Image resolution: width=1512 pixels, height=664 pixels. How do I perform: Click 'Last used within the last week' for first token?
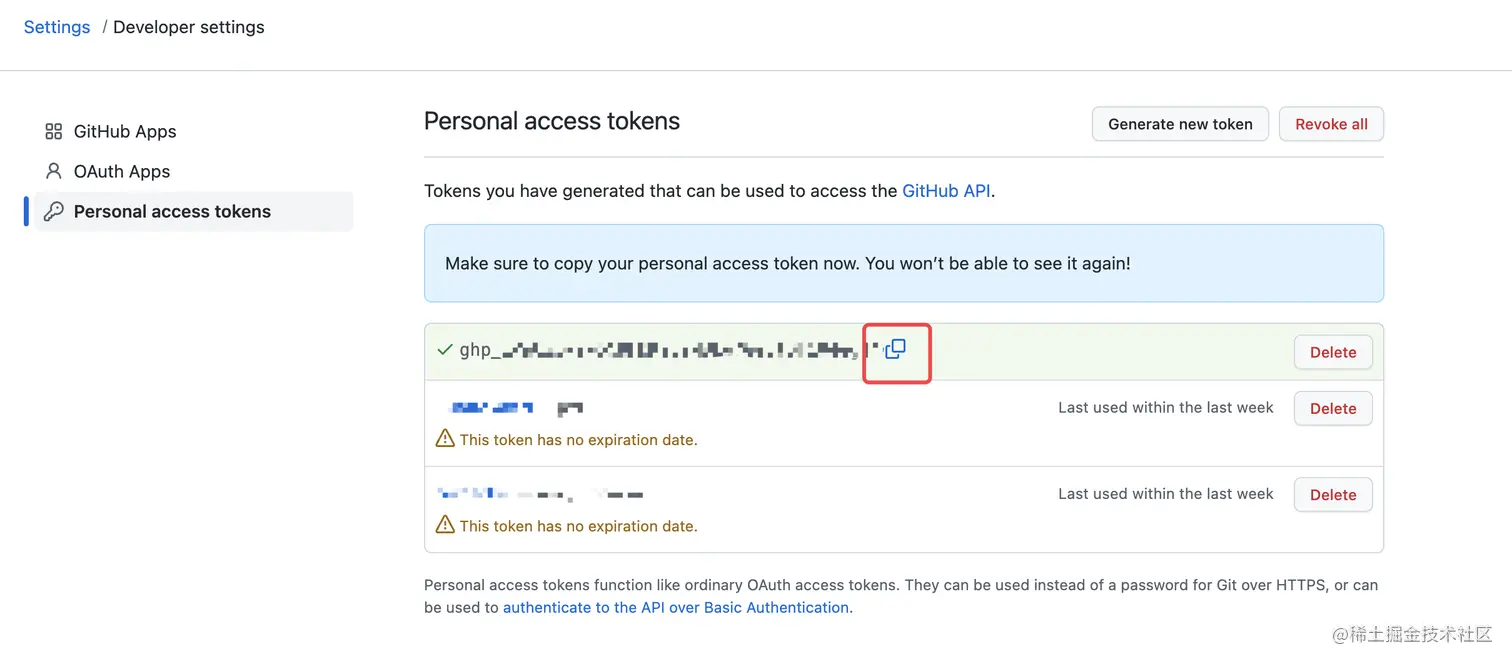pyautogui.click(x=1166, y=407)
